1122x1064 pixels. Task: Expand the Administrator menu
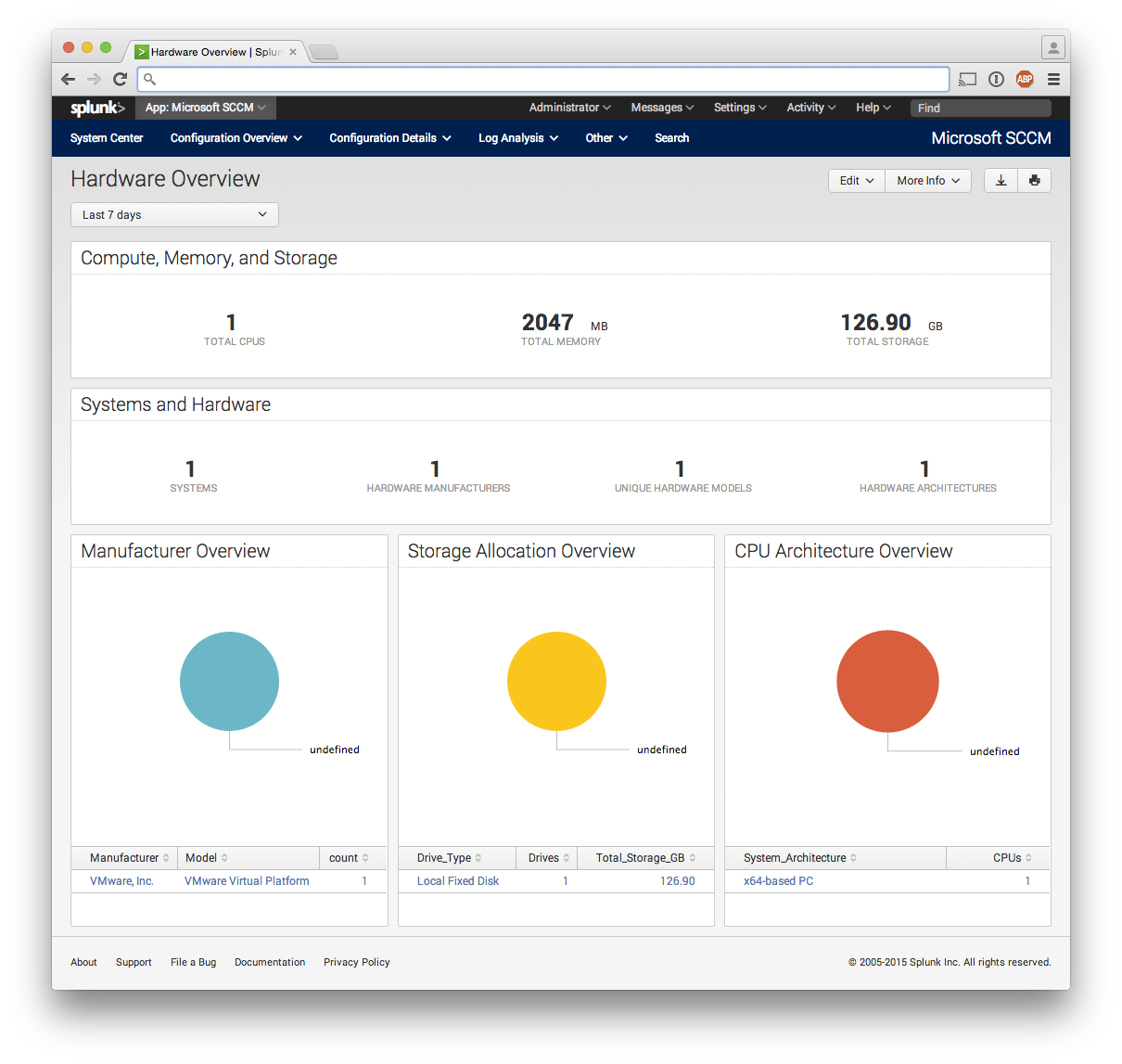click(x=569, y=108)
